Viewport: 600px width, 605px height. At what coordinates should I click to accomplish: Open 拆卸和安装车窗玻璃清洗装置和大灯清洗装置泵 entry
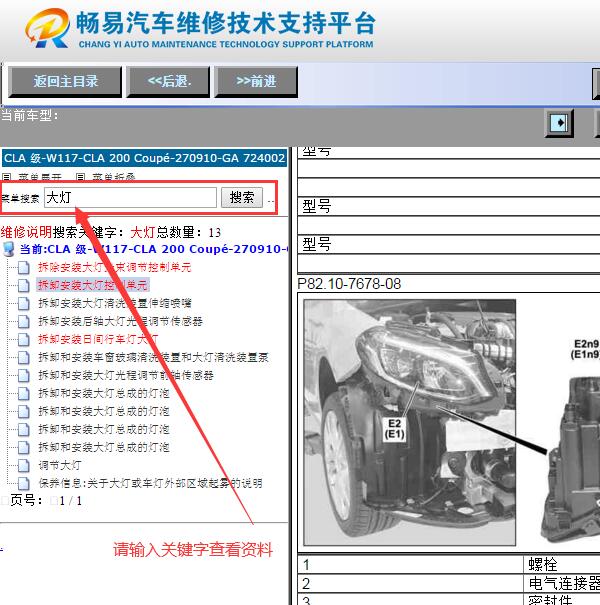[153, 357]
